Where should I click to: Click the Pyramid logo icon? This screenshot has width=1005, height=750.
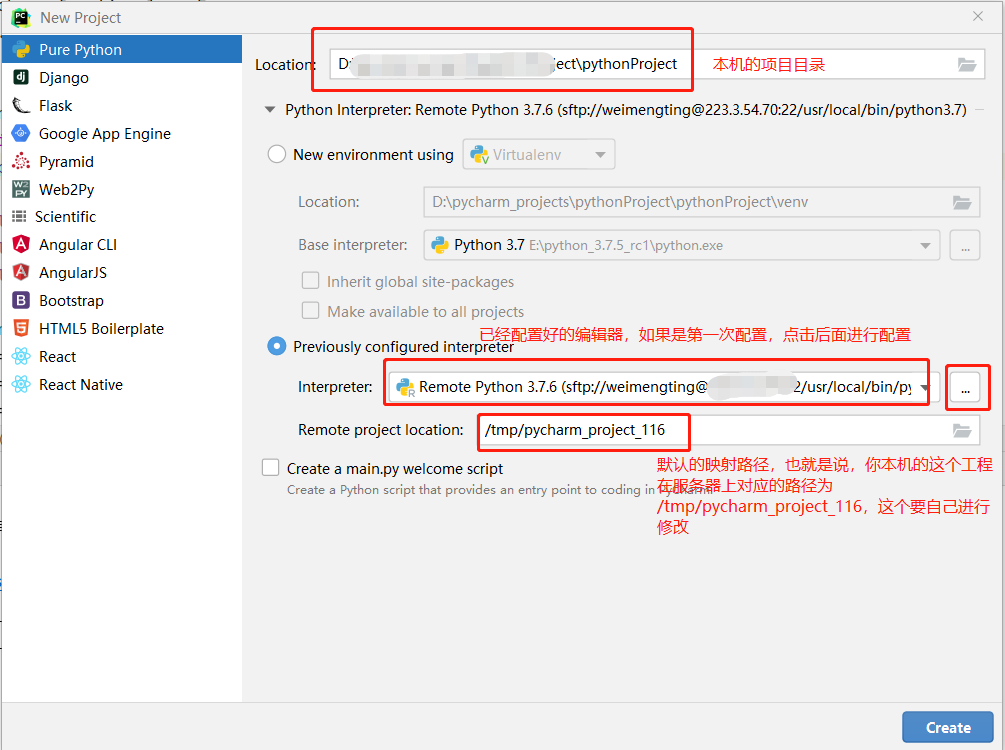[21, 161]
